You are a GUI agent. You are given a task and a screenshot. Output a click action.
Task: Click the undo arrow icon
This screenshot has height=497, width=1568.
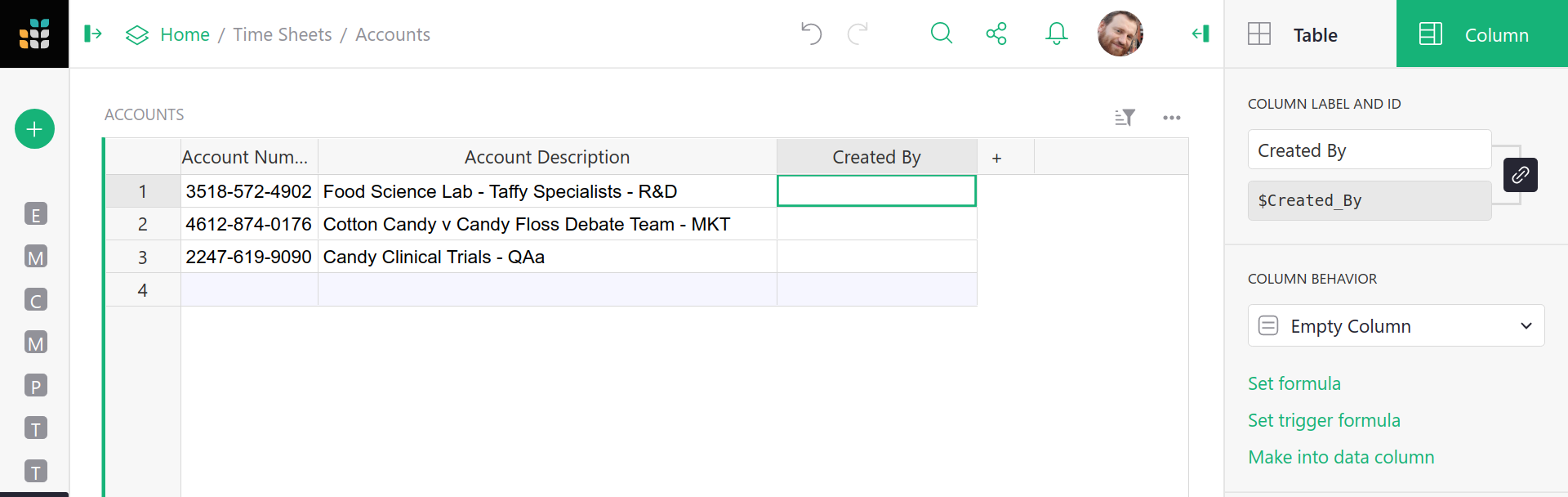point(811,34)
